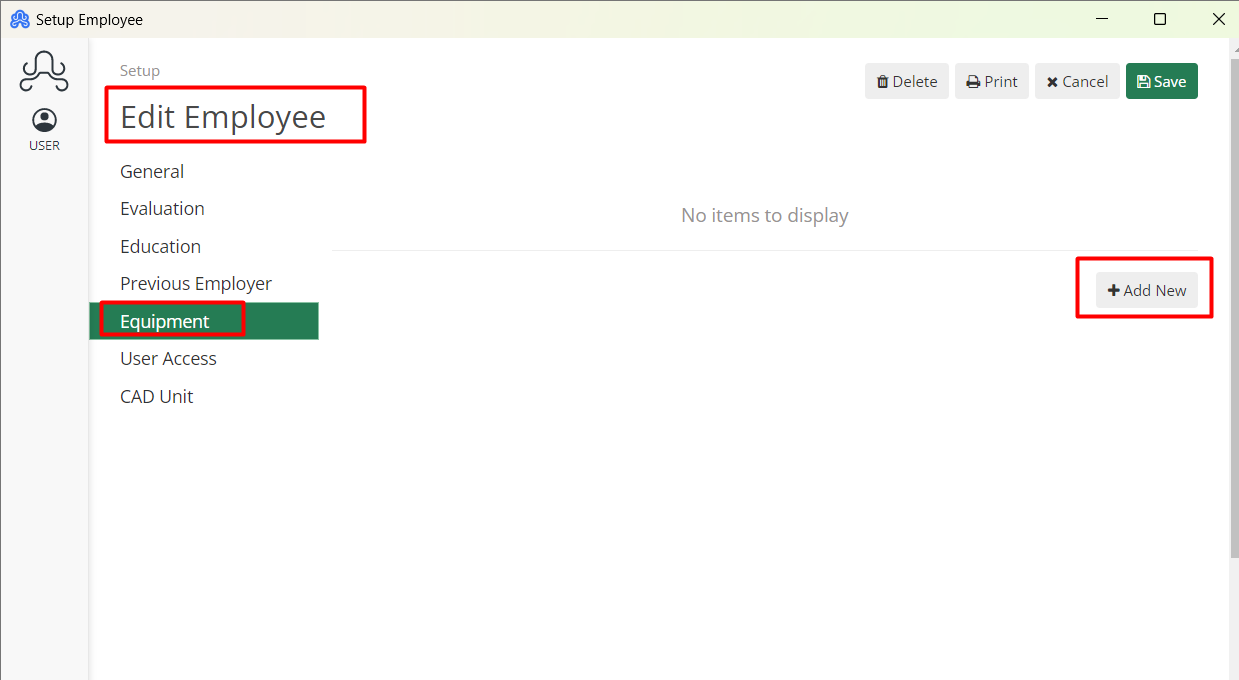Open the User Access section

point(168,358)
